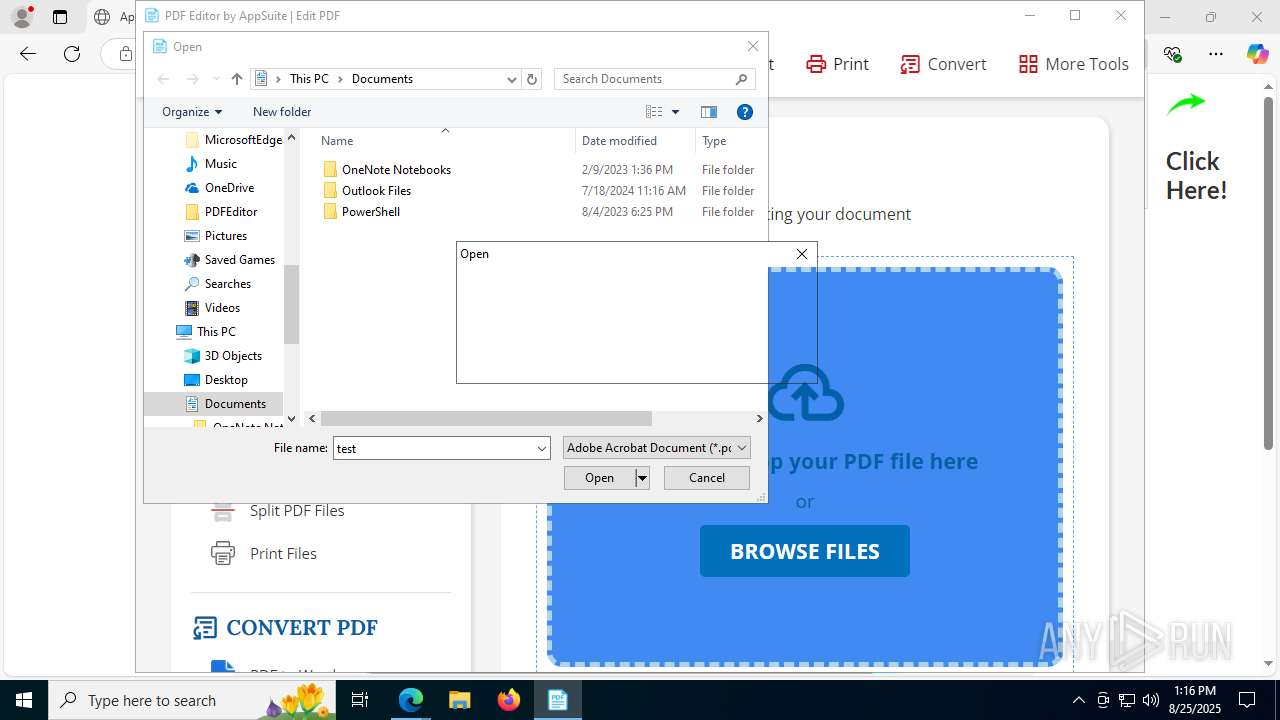Open the notification center icon
Viewport: 1280px width, 720px height.
click(1247, 700)
